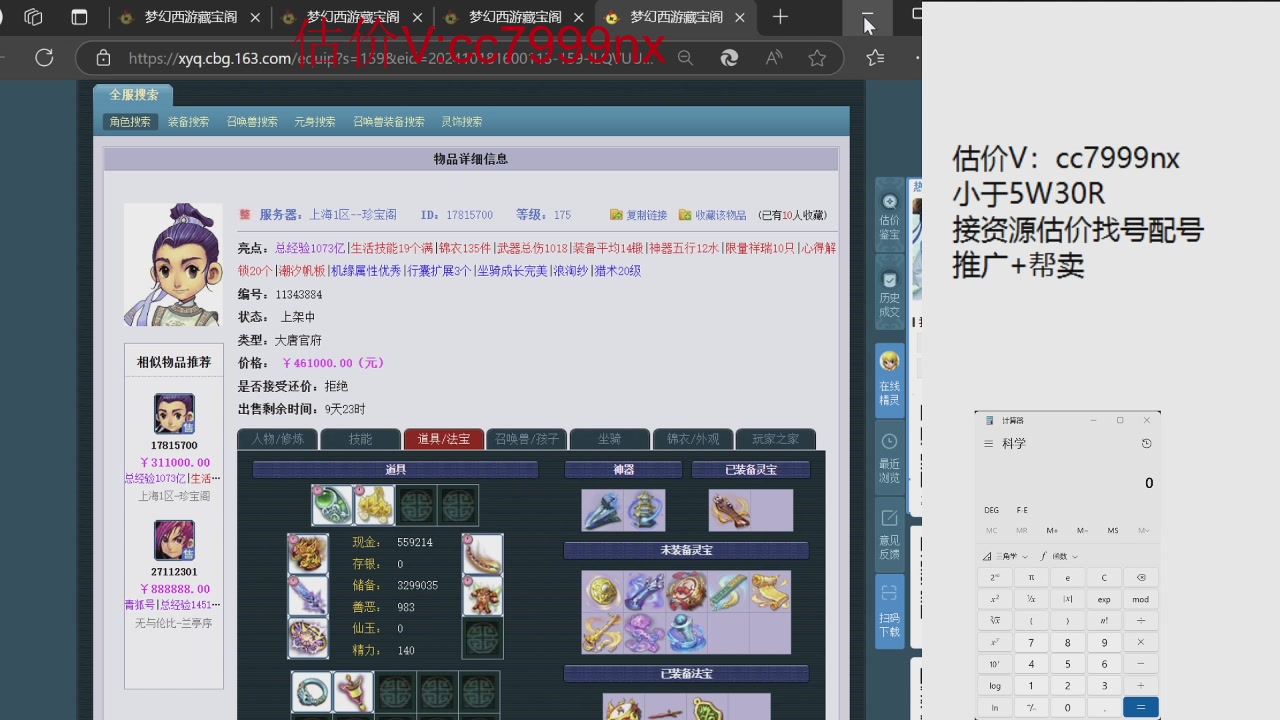Click the calculator divide key
The height and width of the screenshot is (720, 1280).
pos(1141,620)
